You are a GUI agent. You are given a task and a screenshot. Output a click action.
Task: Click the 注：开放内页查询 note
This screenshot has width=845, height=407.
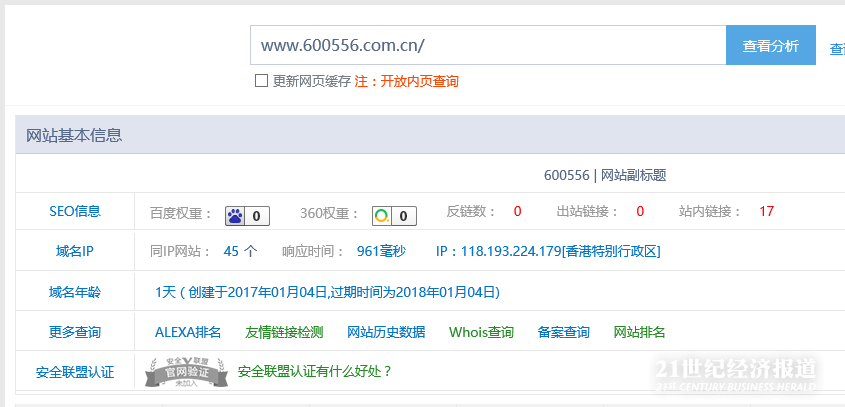tap(406, 81)
